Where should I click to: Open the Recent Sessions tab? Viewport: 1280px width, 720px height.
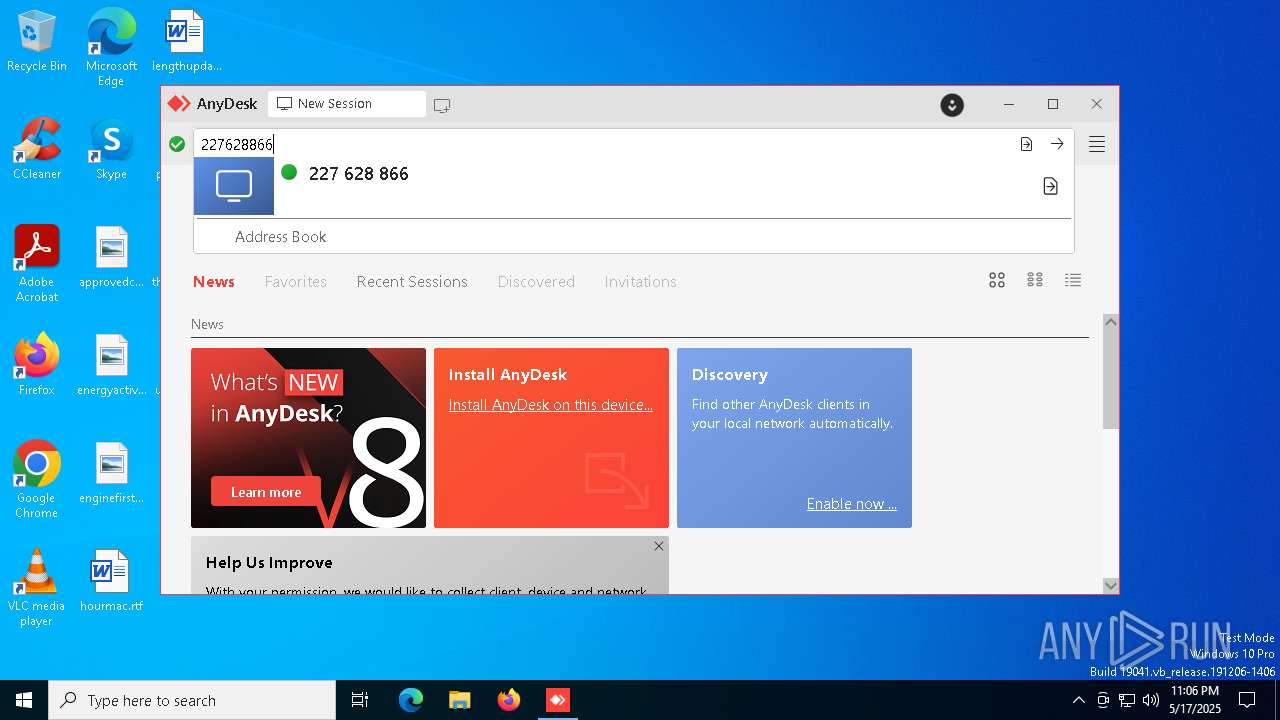click(x=412, y=282)
